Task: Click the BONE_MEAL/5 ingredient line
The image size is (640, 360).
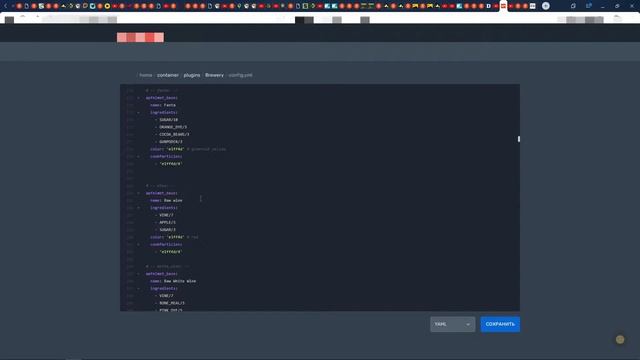Action: [172, 304]
